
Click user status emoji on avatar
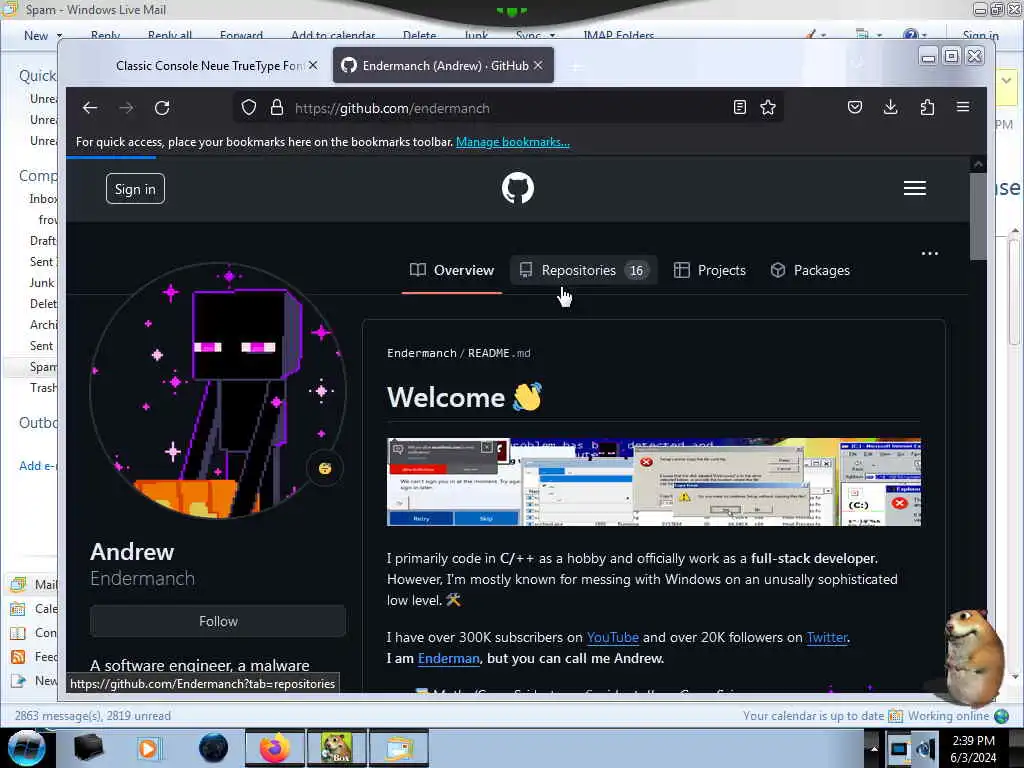click(325, 468)
